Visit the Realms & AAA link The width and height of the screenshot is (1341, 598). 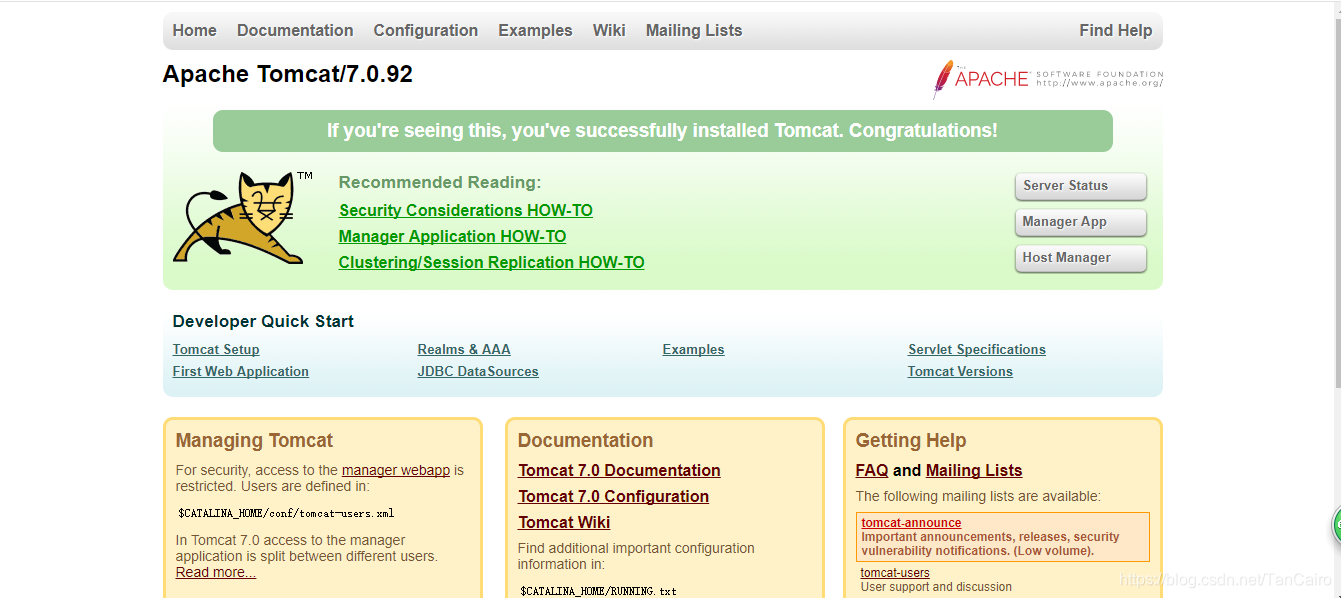tap(464, 349)
